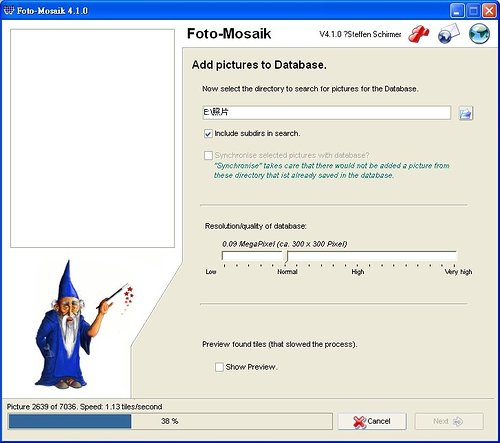
Task: Click the resolution quality slider handle
Action: (286, 256)
